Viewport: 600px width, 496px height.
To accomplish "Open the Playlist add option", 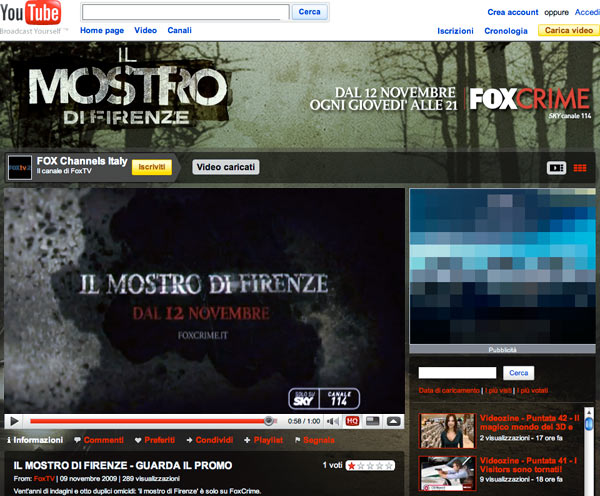I will pyautogui.click(x=263, y=440).
